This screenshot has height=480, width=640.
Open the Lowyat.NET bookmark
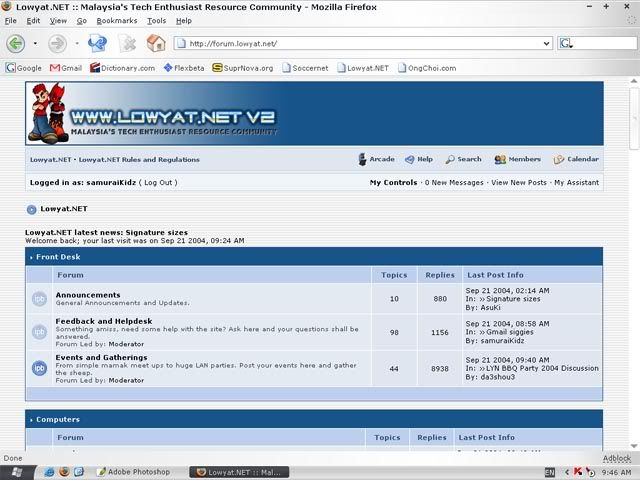click(363, 68)
